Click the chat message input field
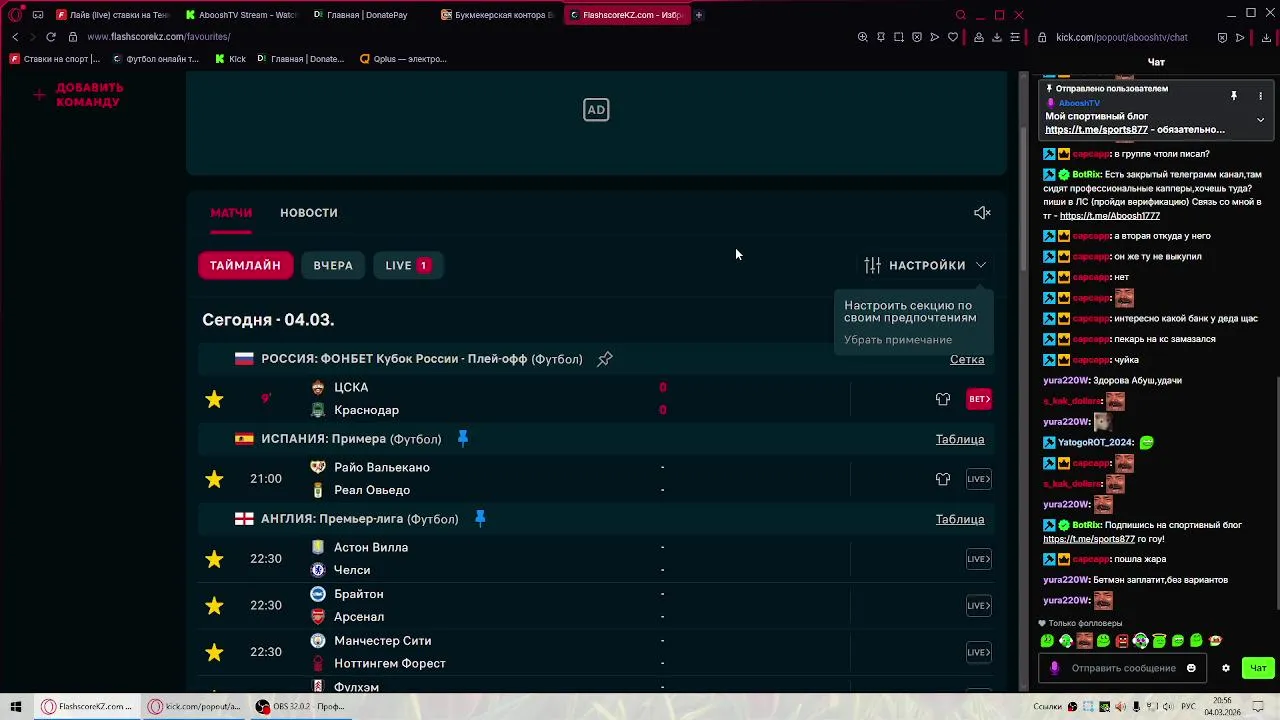The height and width of the screenshot is (720, 1280). 1124,668
